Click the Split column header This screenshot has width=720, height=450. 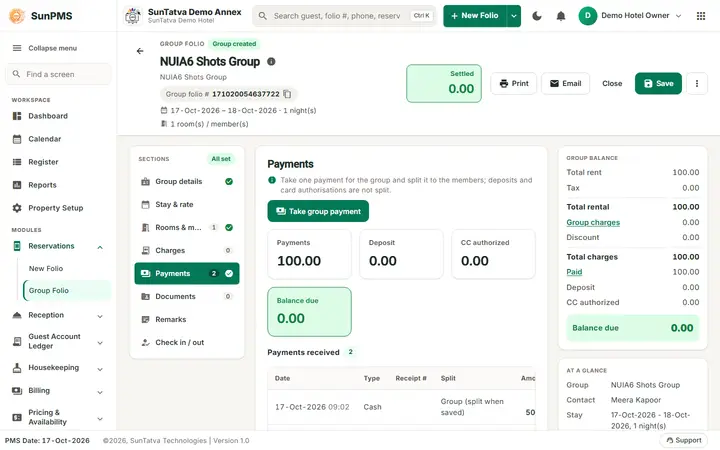pyautogui.click(x=448, y=378)
